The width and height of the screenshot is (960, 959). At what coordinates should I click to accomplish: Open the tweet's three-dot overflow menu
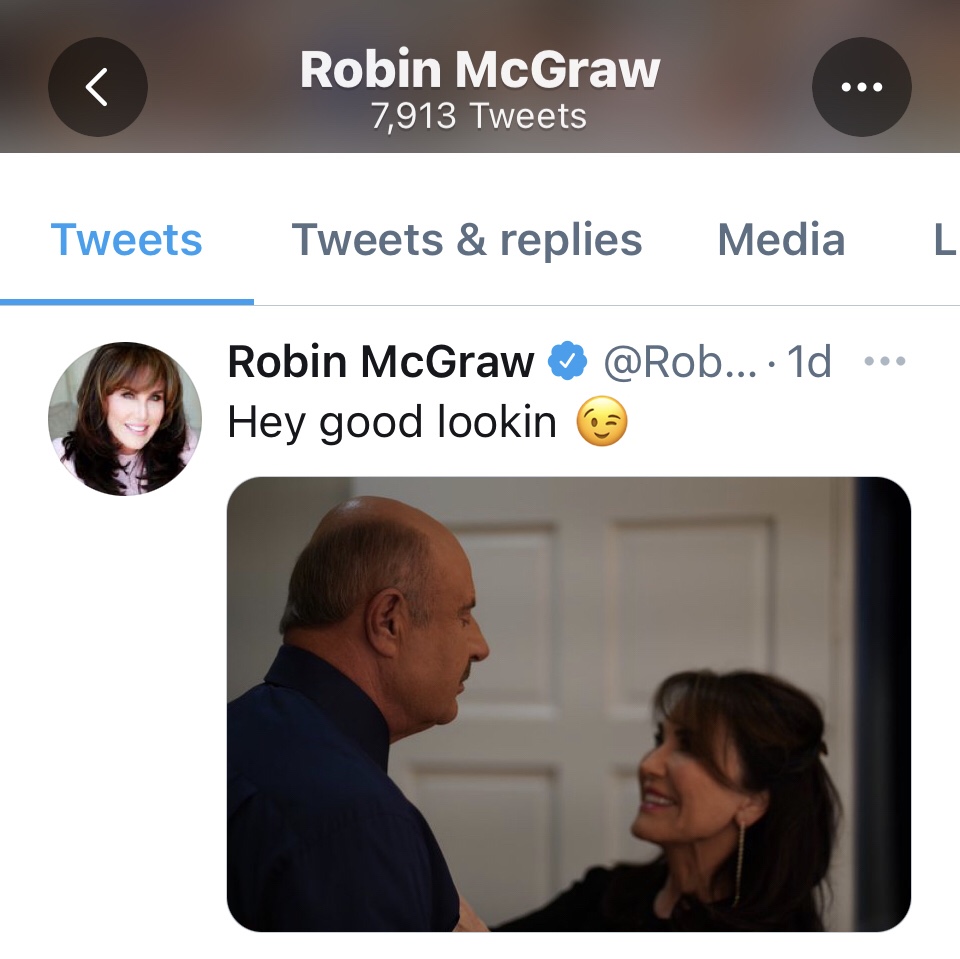[884, 361]
